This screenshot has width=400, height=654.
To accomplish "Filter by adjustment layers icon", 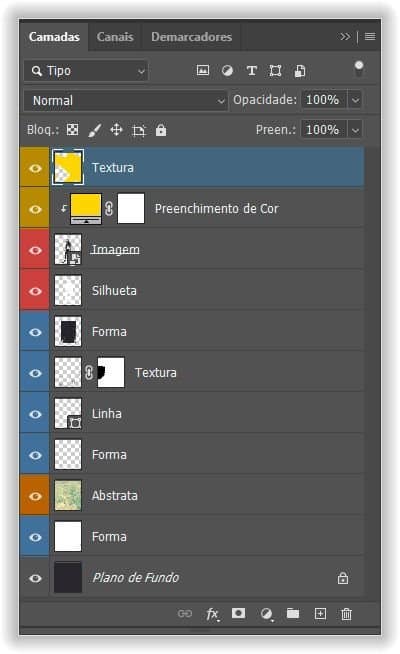I will click(227, 70).
